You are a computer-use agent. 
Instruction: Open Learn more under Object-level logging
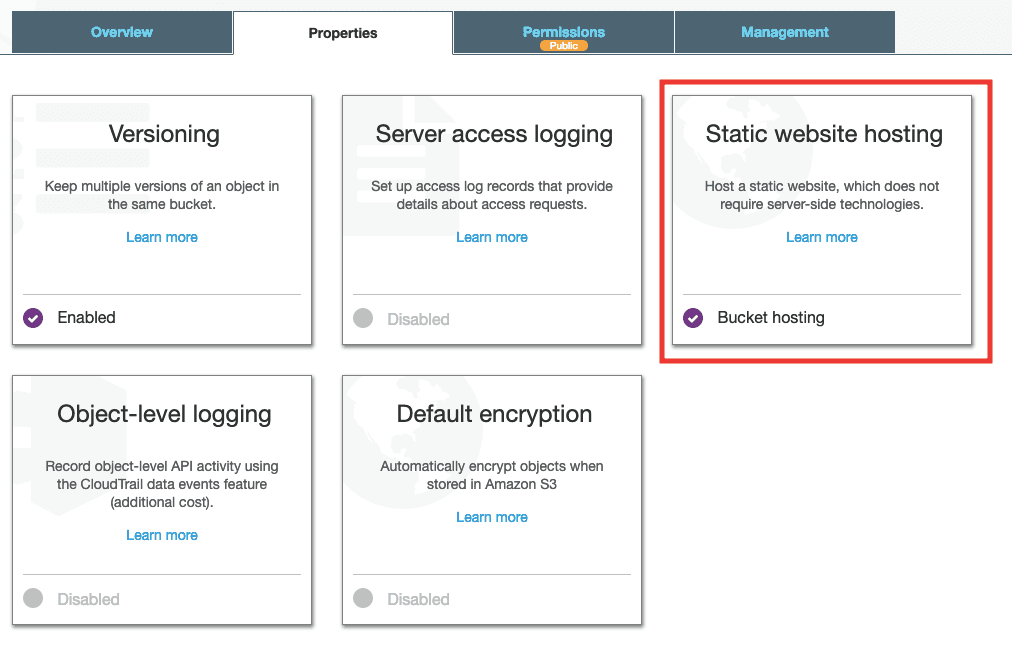coord(162,535)
